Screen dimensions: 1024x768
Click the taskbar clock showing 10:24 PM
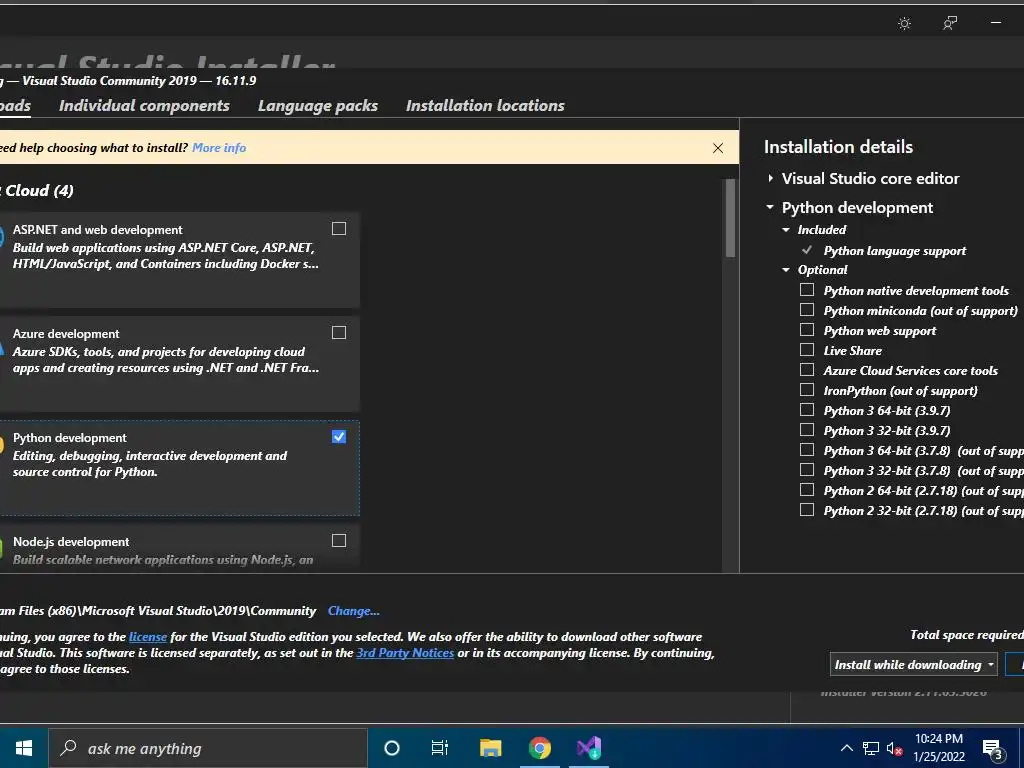point(938,748)
